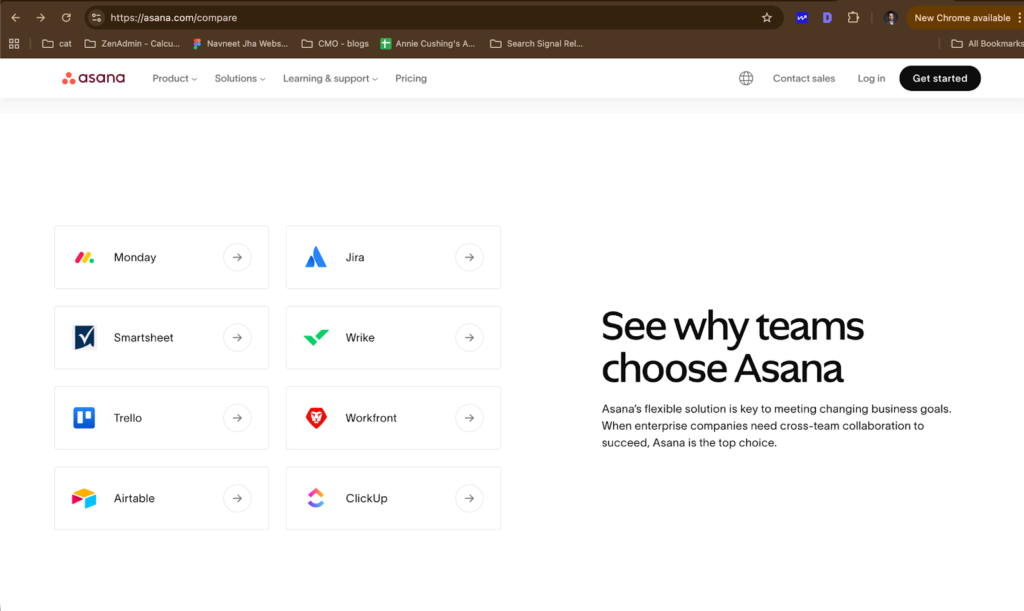Click the Airtable logo icon
The width and height of the screenshot is (1024, 611).
(84, 498)
